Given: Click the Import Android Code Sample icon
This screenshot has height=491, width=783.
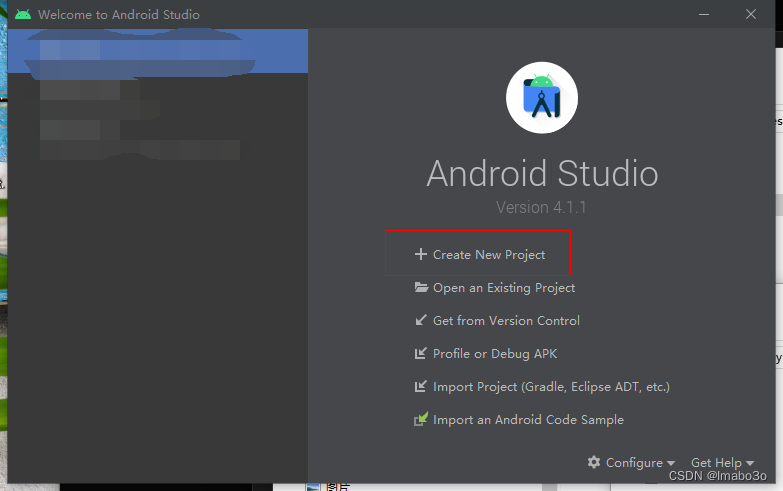Looking at the screenshot, I should click(421, 419).
